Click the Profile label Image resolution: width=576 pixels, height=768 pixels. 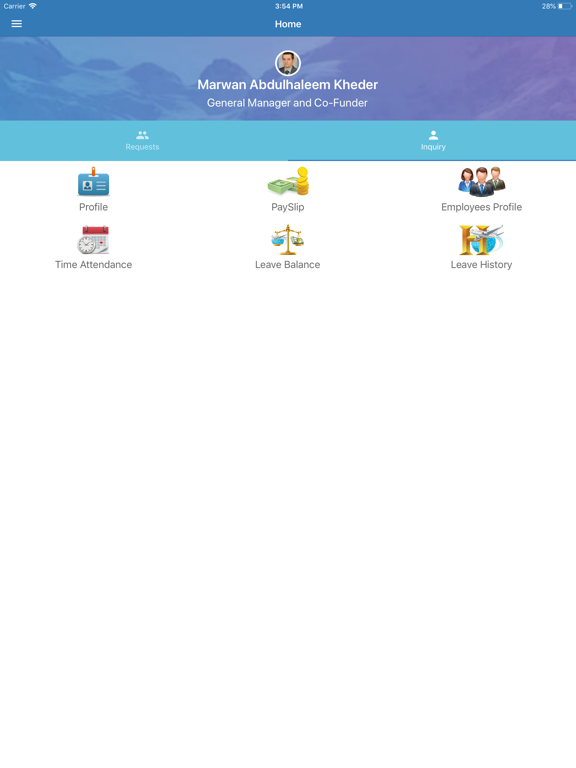[94, 207]
